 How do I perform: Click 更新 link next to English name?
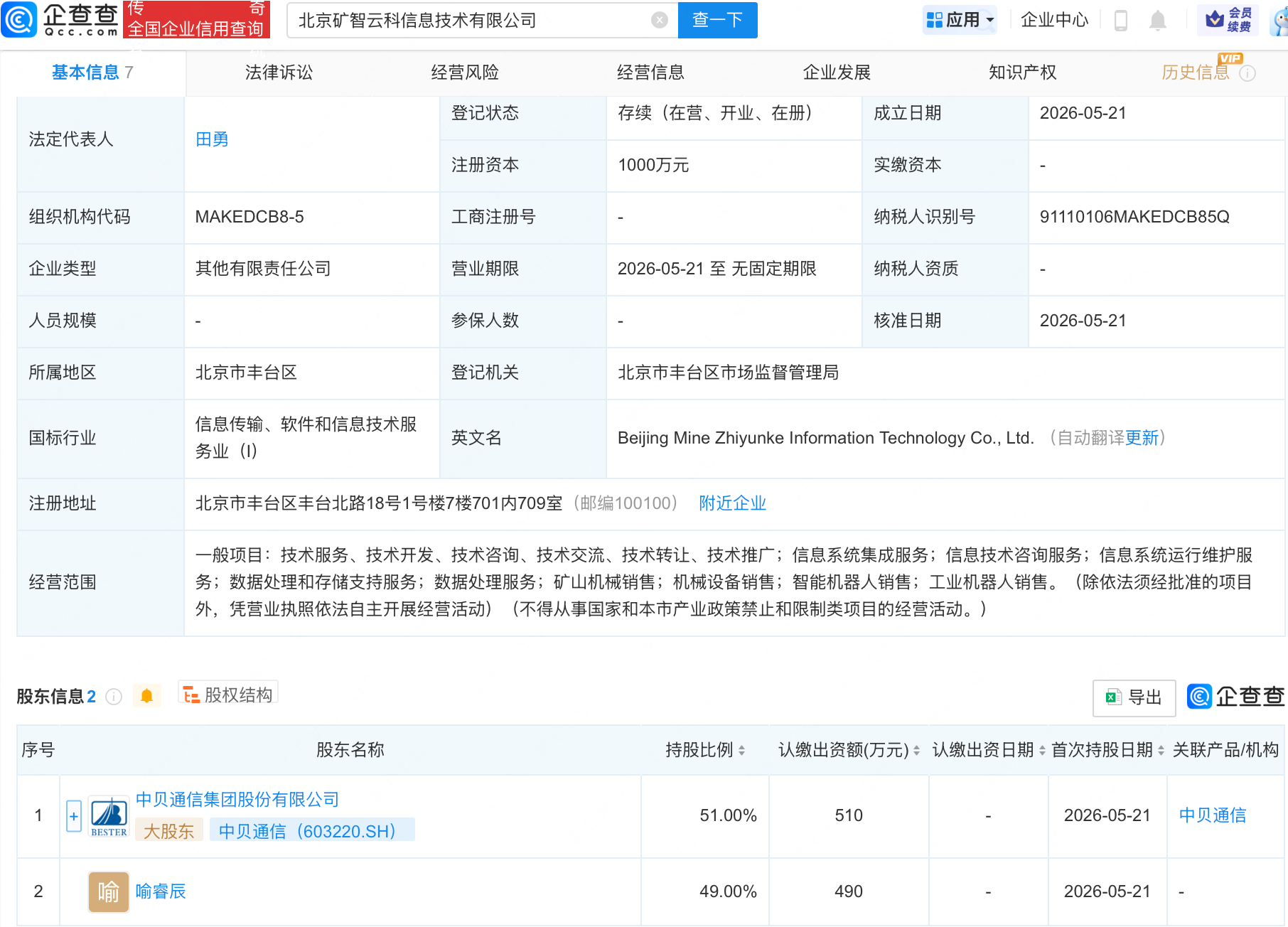tap(1142, 438)
